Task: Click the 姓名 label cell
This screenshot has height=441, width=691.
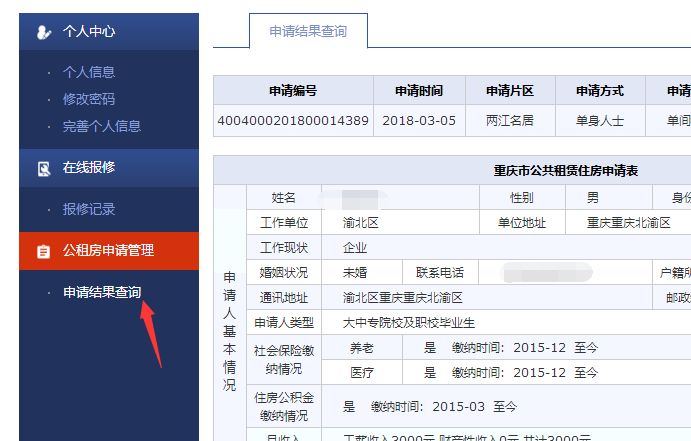Action: [284, 198]
